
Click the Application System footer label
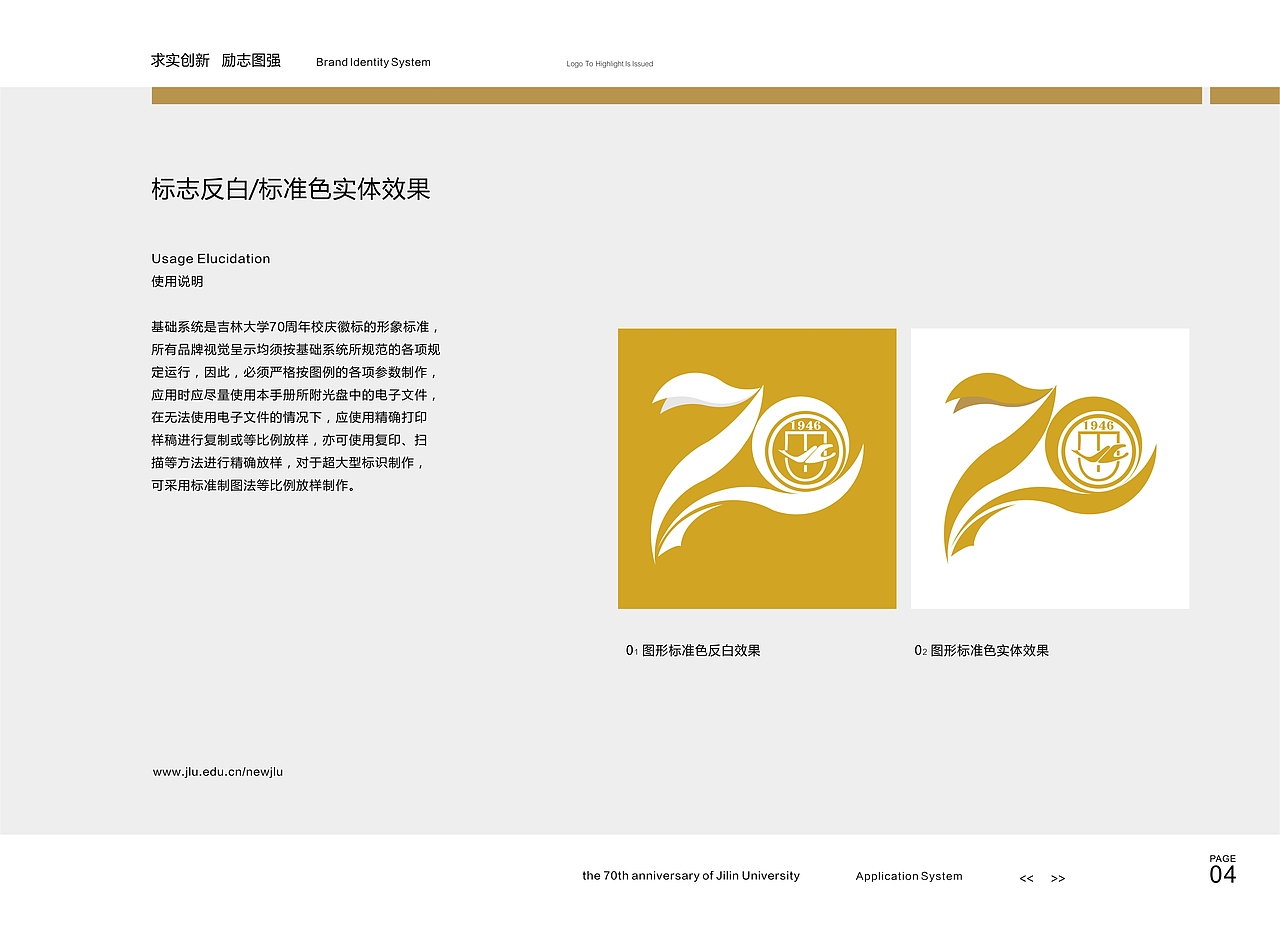point(909,877)
